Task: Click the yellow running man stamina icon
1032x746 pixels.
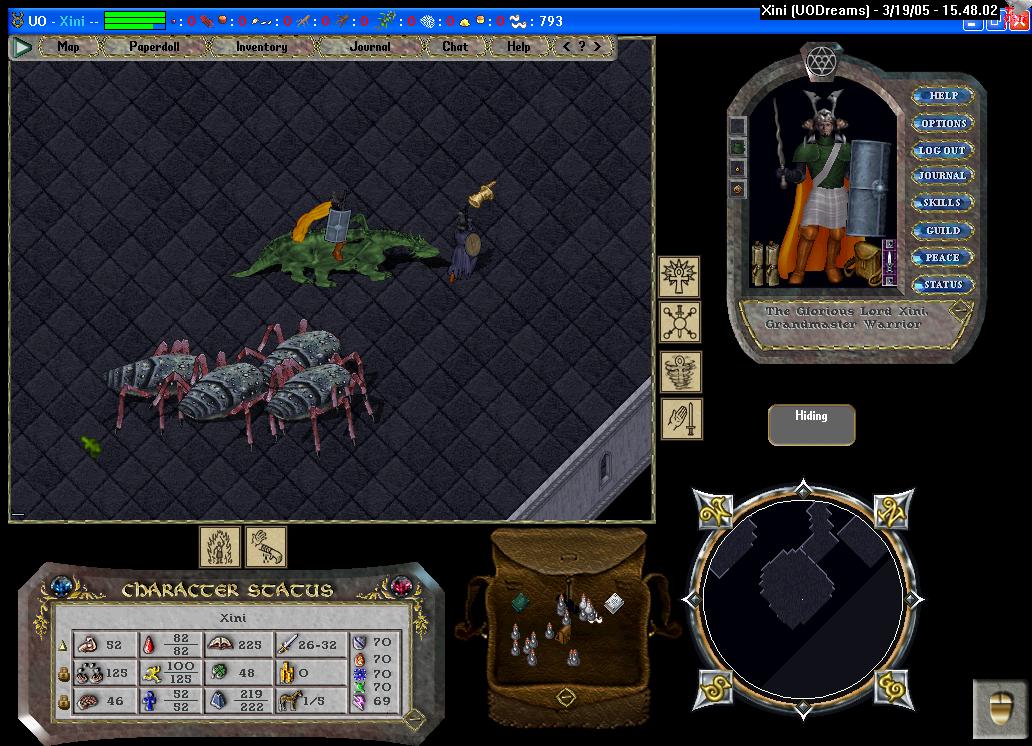Action: 153,673
